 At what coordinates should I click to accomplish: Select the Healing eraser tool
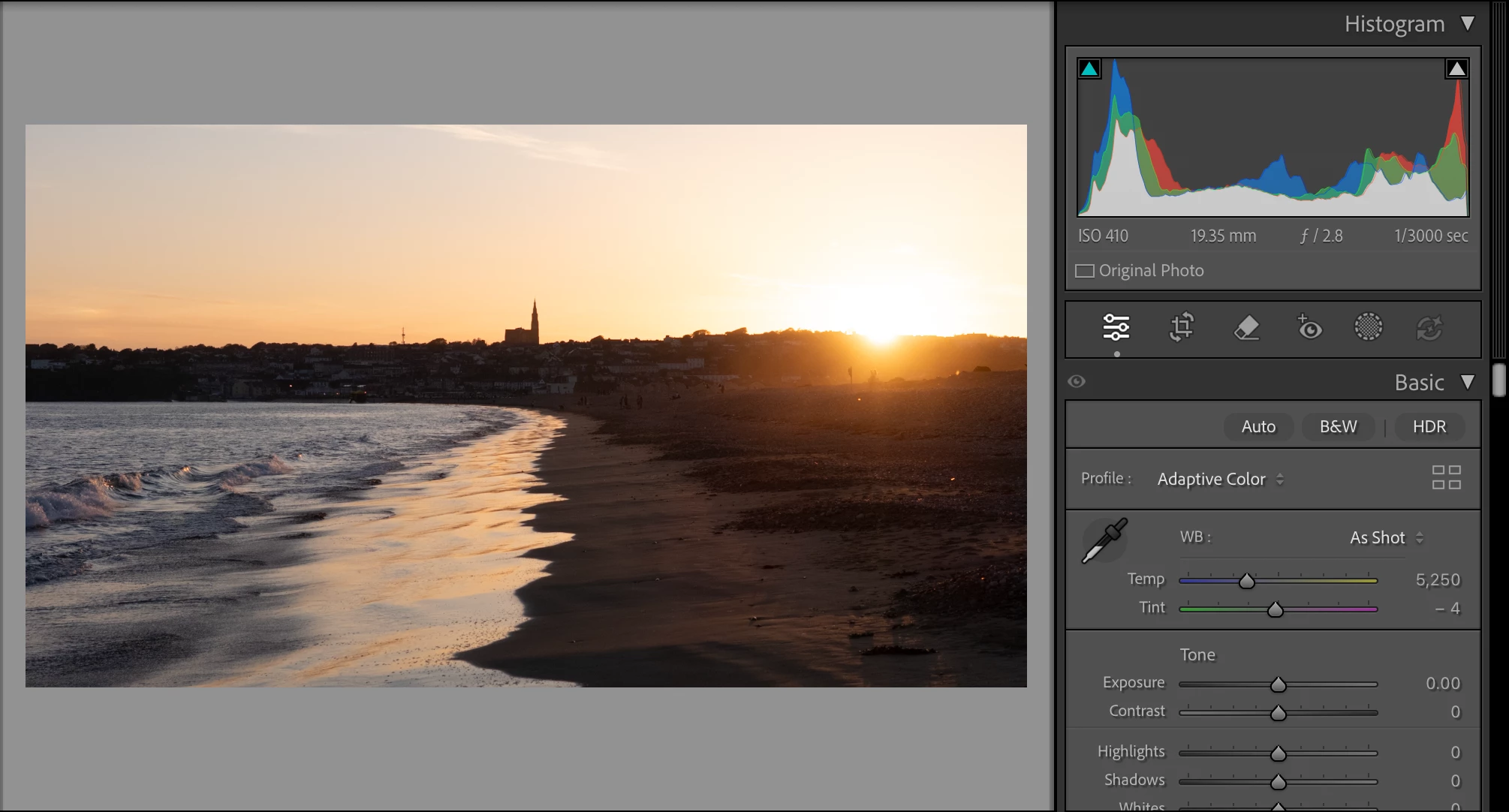pos(1246,327)
